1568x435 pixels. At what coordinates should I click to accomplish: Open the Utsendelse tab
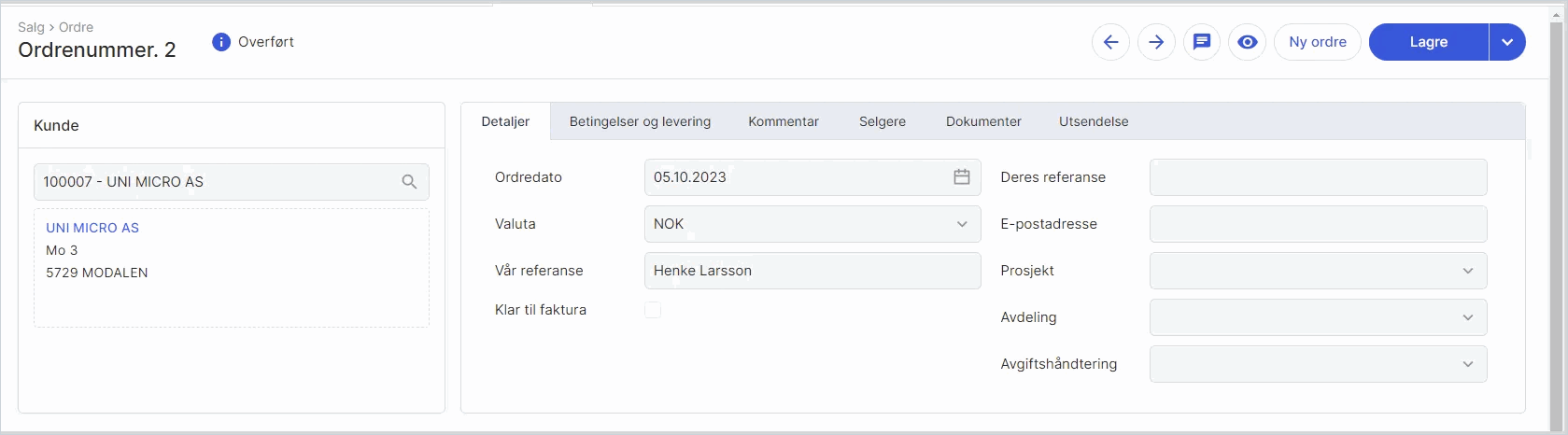pos(1094,121)
